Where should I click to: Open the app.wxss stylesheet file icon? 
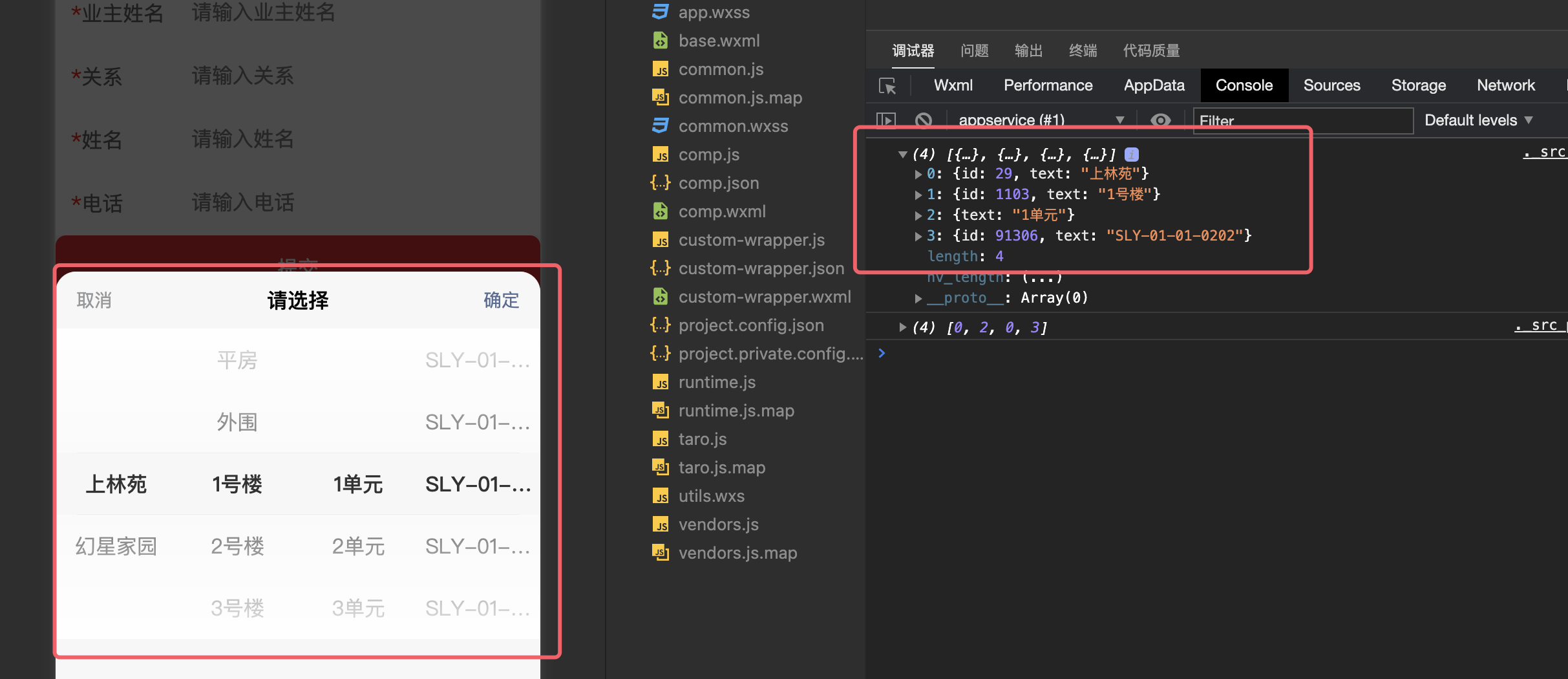(x=660, y=12)
